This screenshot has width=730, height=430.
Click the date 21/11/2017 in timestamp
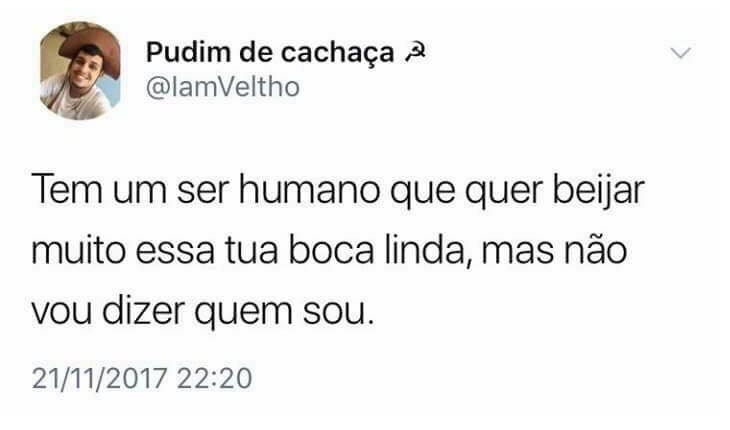(x=99, y=378)
